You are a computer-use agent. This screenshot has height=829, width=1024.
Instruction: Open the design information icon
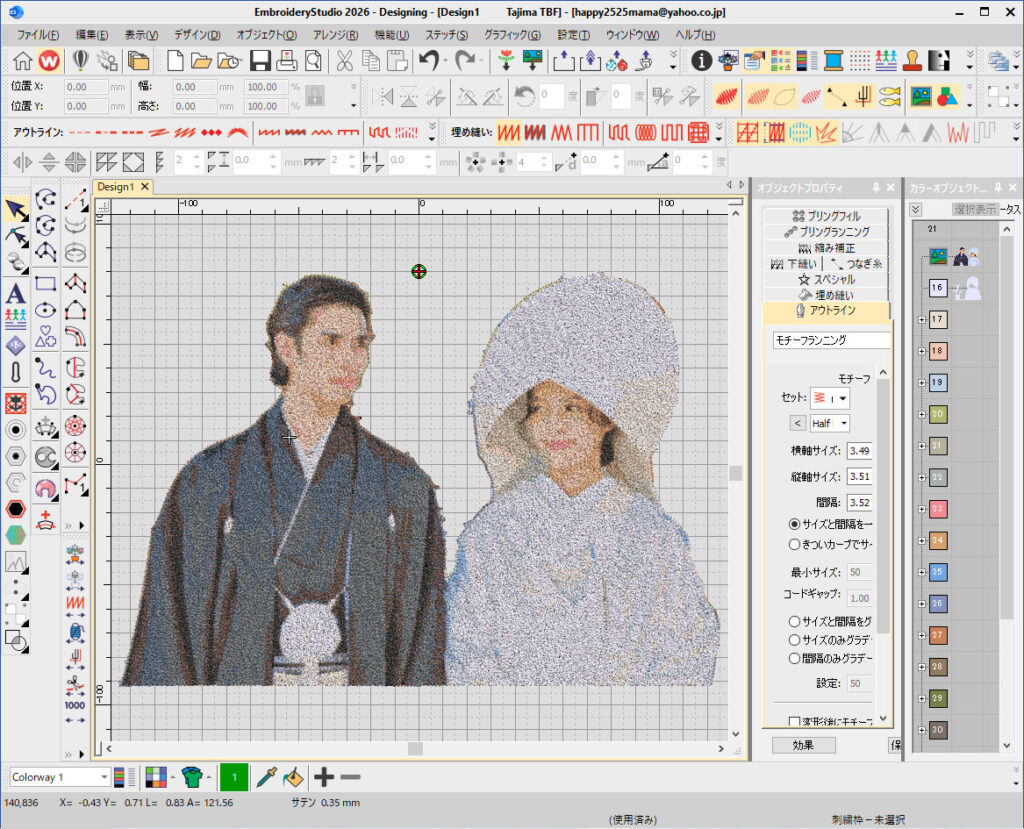coord(701,61)
